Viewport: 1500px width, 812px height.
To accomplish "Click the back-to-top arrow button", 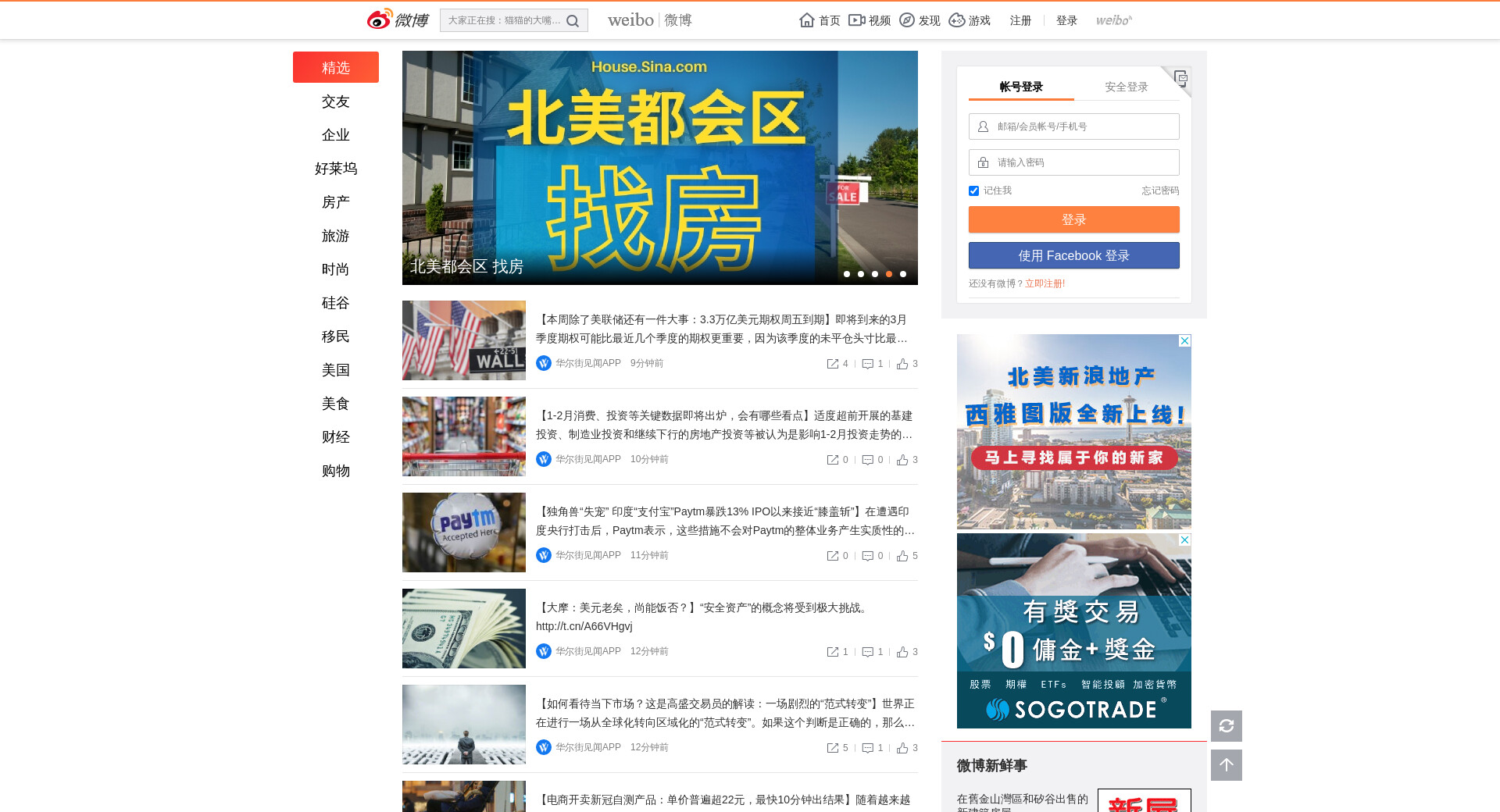I will point(1227,765).
